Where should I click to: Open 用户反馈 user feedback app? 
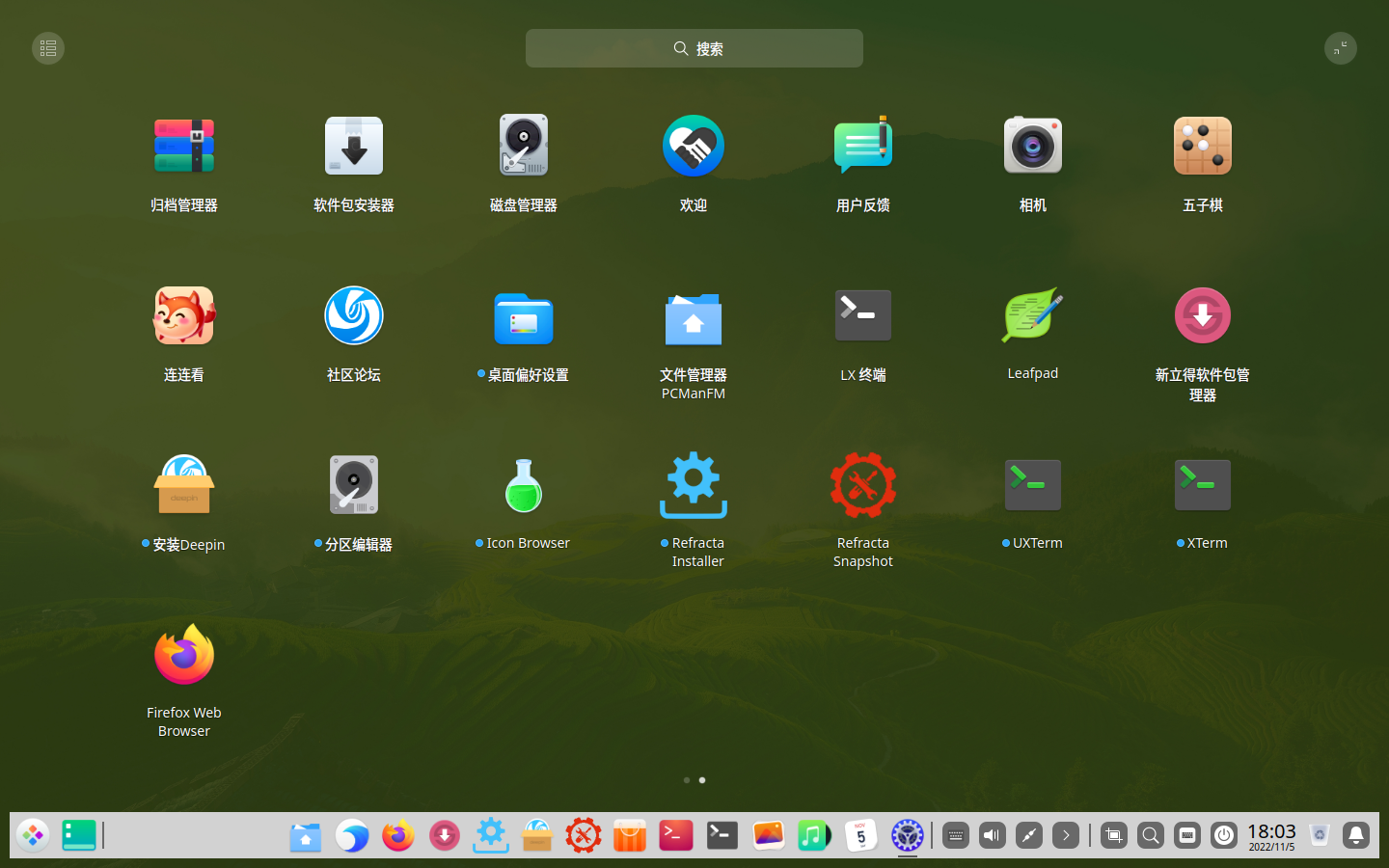click(x=863, y=147)
